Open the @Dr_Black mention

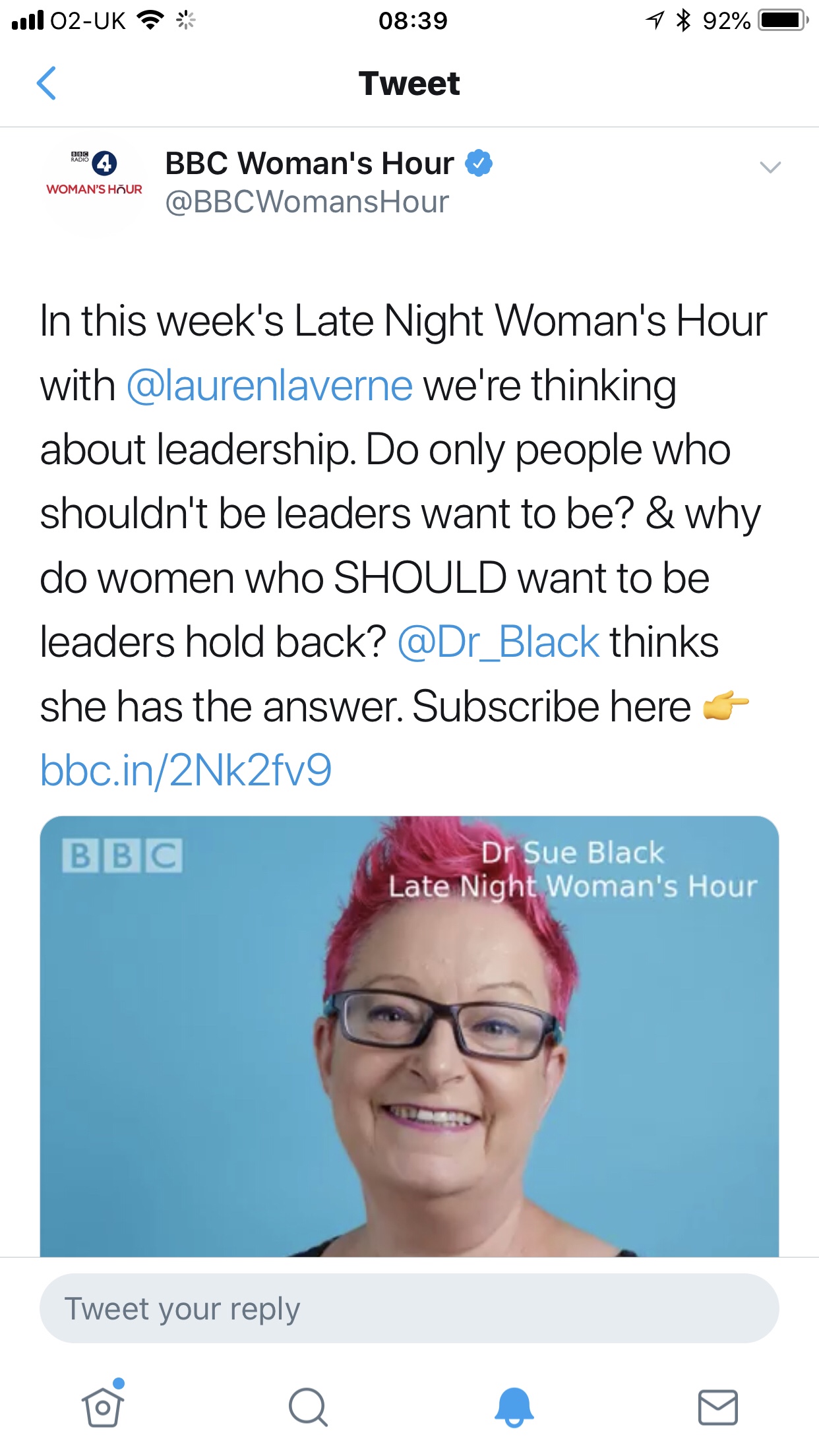point(499,642)
